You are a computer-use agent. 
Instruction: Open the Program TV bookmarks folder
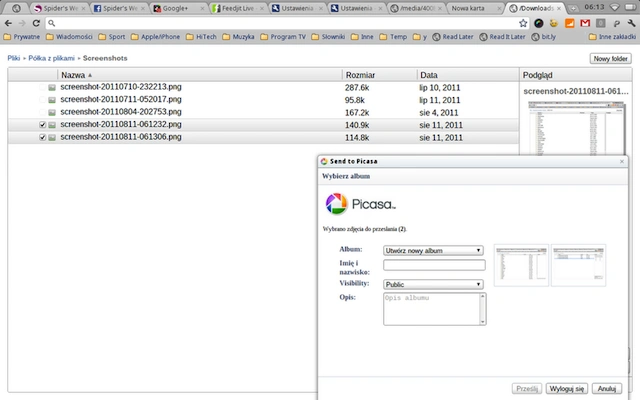(x=283, y=37)
